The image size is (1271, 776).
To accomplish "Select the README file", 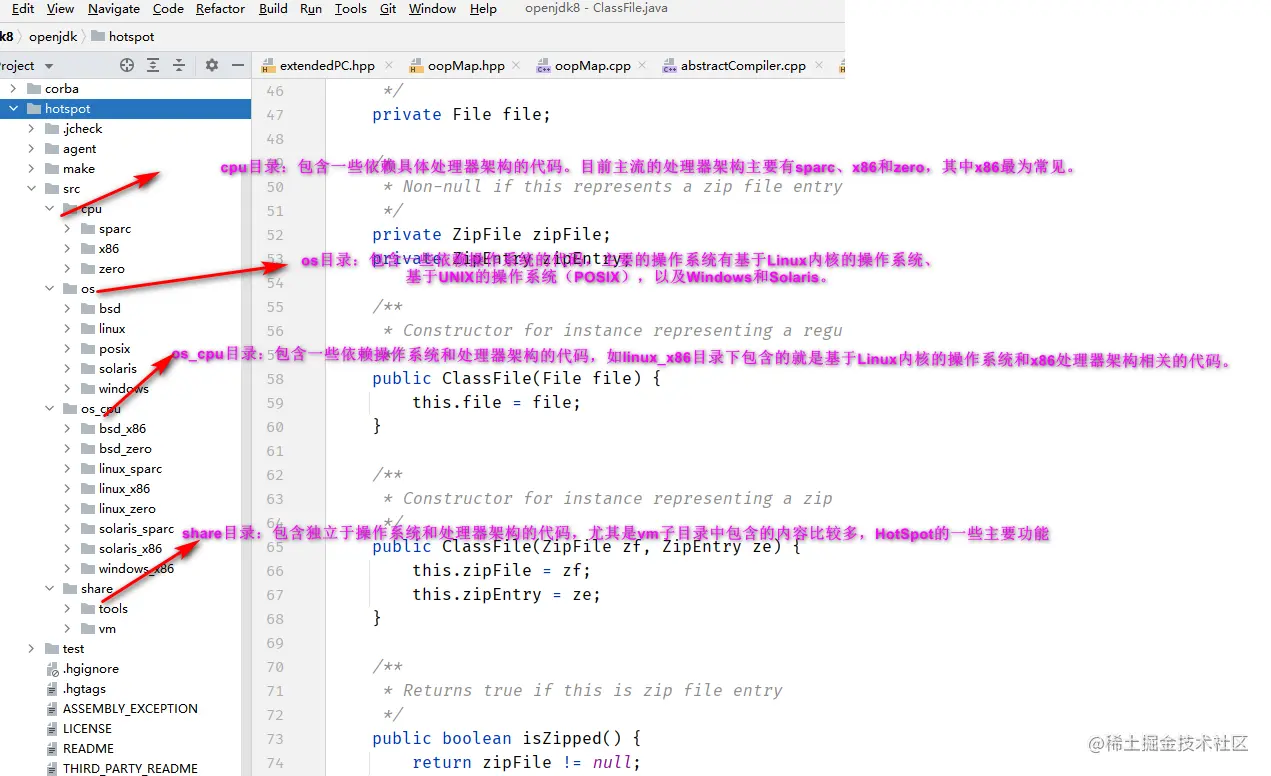I will click(x=88, y=749).
